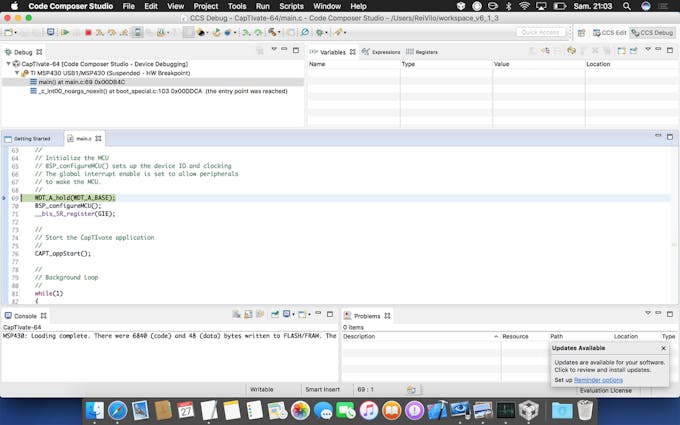This screenshot has height=425, width=680.
Task: Open the Open Console dropdown arrow
Action: [309, 315]
